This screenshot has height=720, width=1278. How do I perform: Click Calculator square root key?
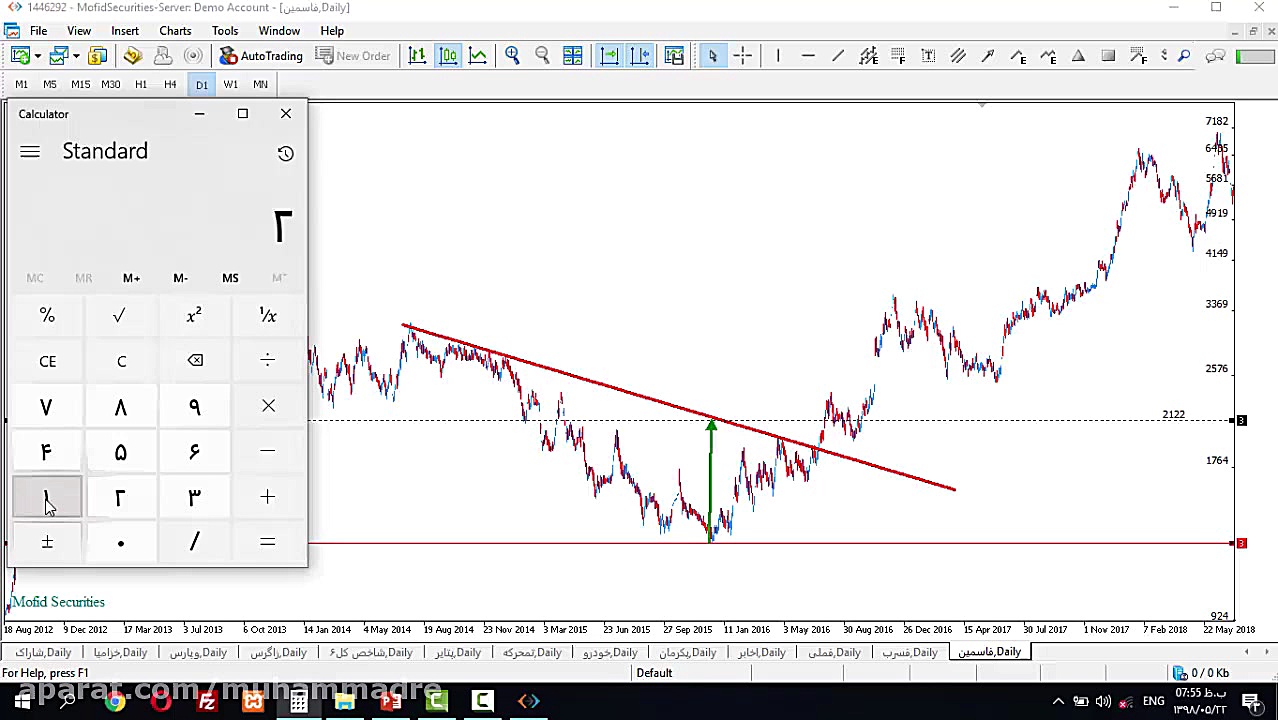(119, 316)
